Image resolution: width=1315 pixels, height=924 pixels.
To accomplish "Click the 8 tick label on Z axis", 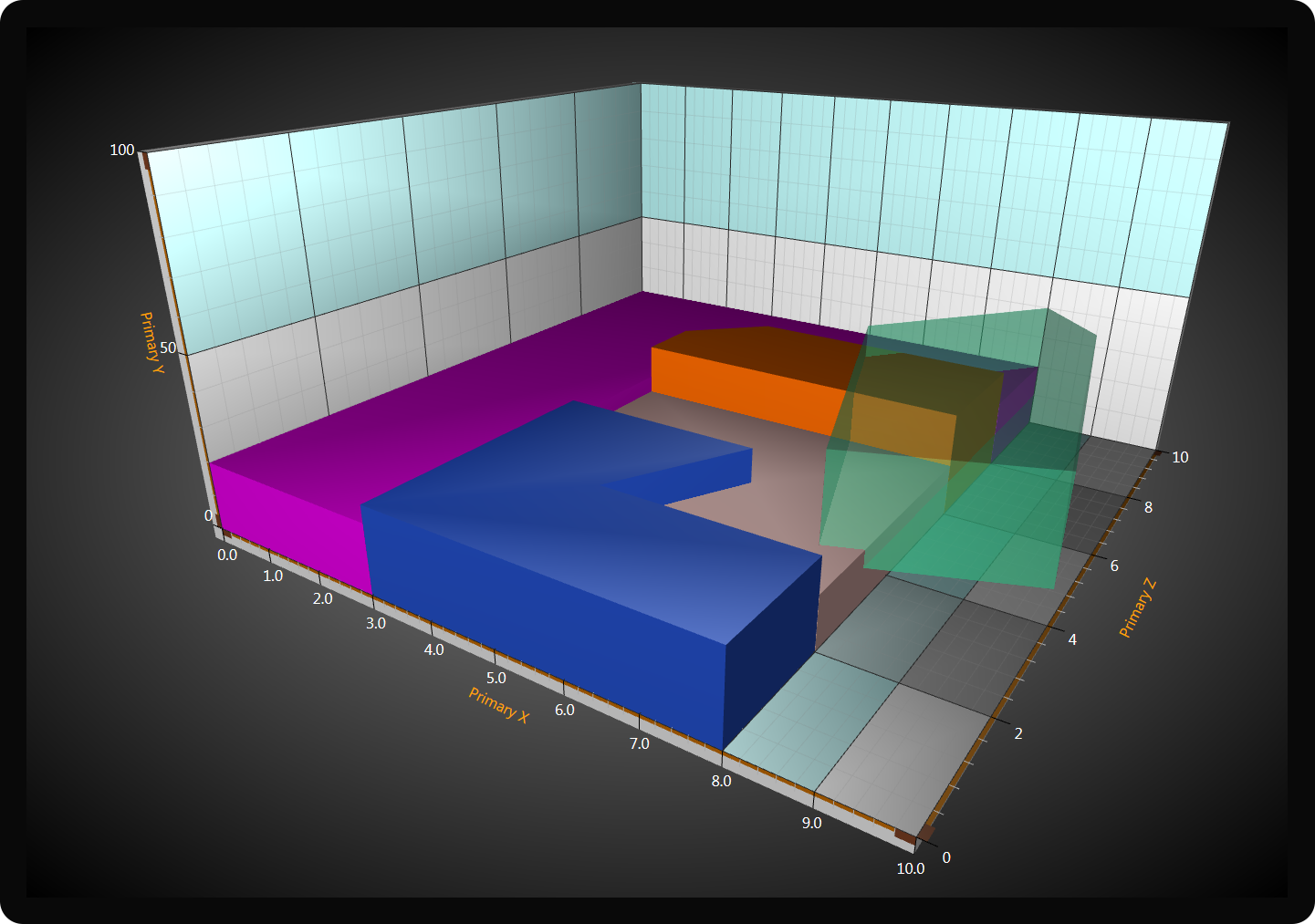I will [1148, 507].
